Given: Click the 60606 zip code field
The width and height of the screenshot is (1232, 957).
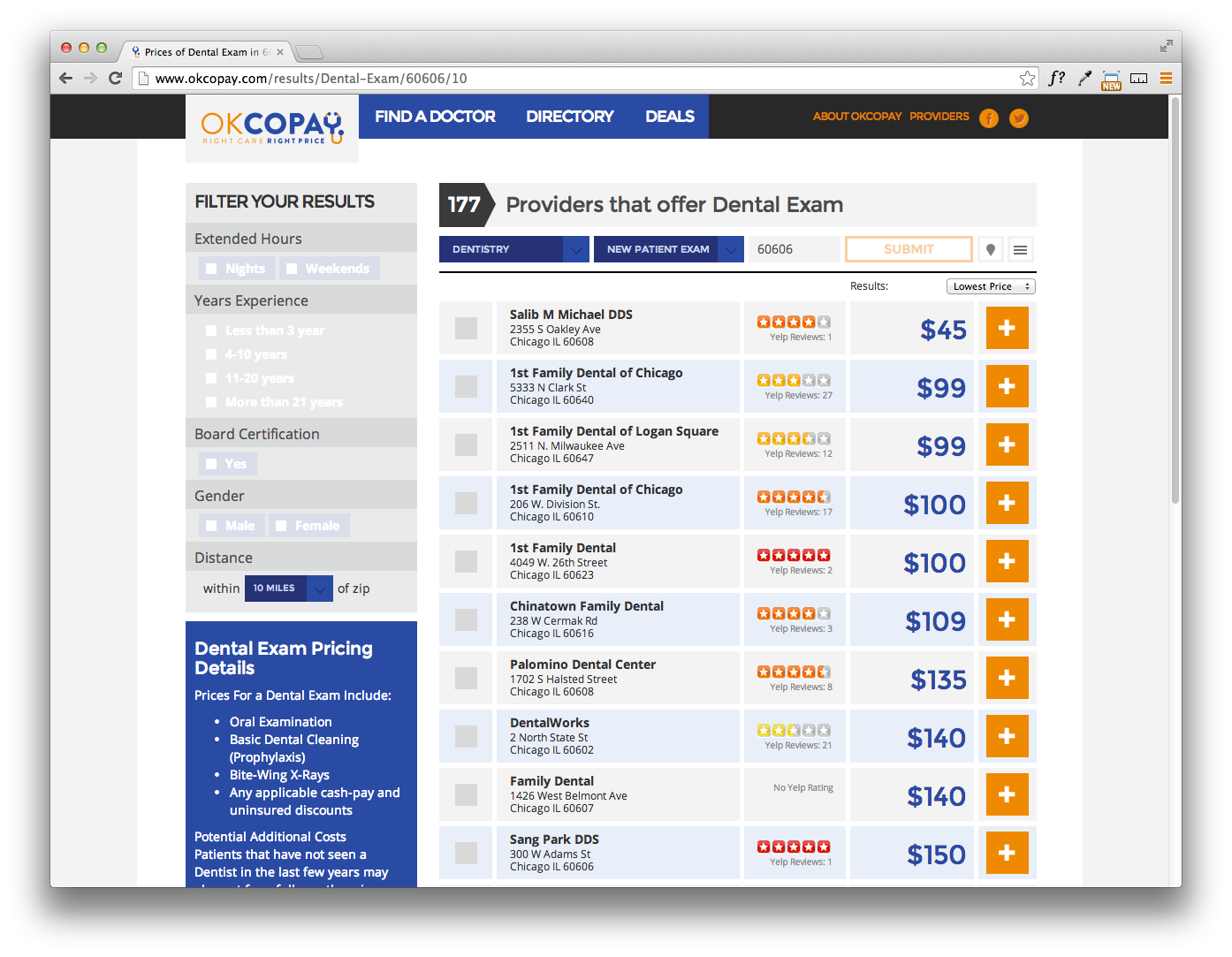Looking at the screenshot, I should 794,249.
